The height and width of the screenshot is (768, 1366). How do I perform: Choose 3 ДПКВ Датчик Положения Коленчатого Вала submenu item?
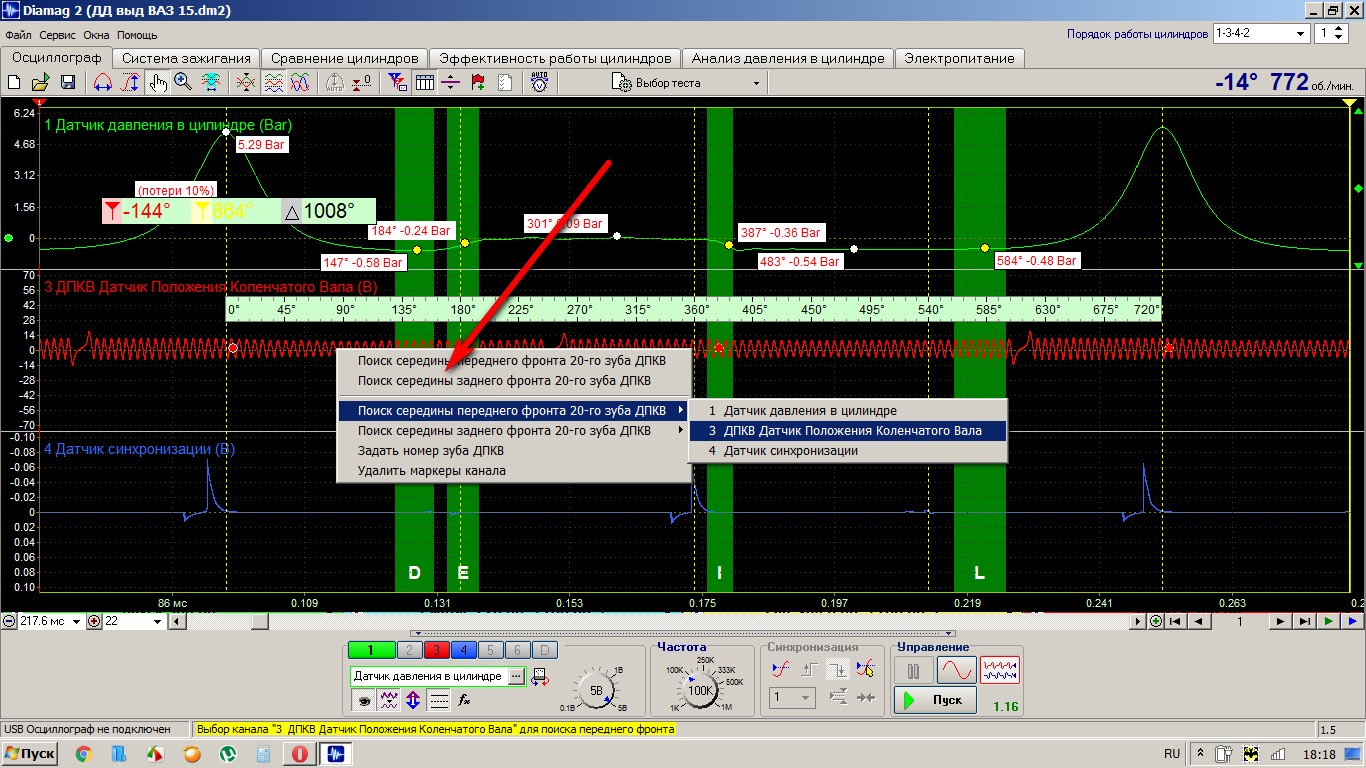tap(847, 431)
